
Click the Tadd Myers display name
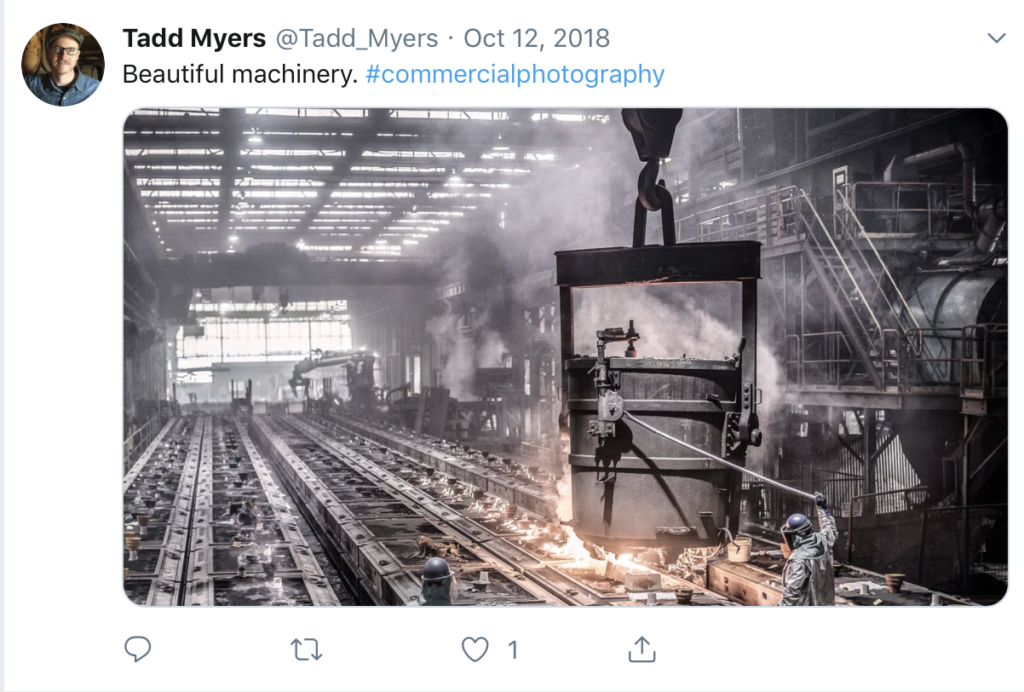click(x=194, y=39)
